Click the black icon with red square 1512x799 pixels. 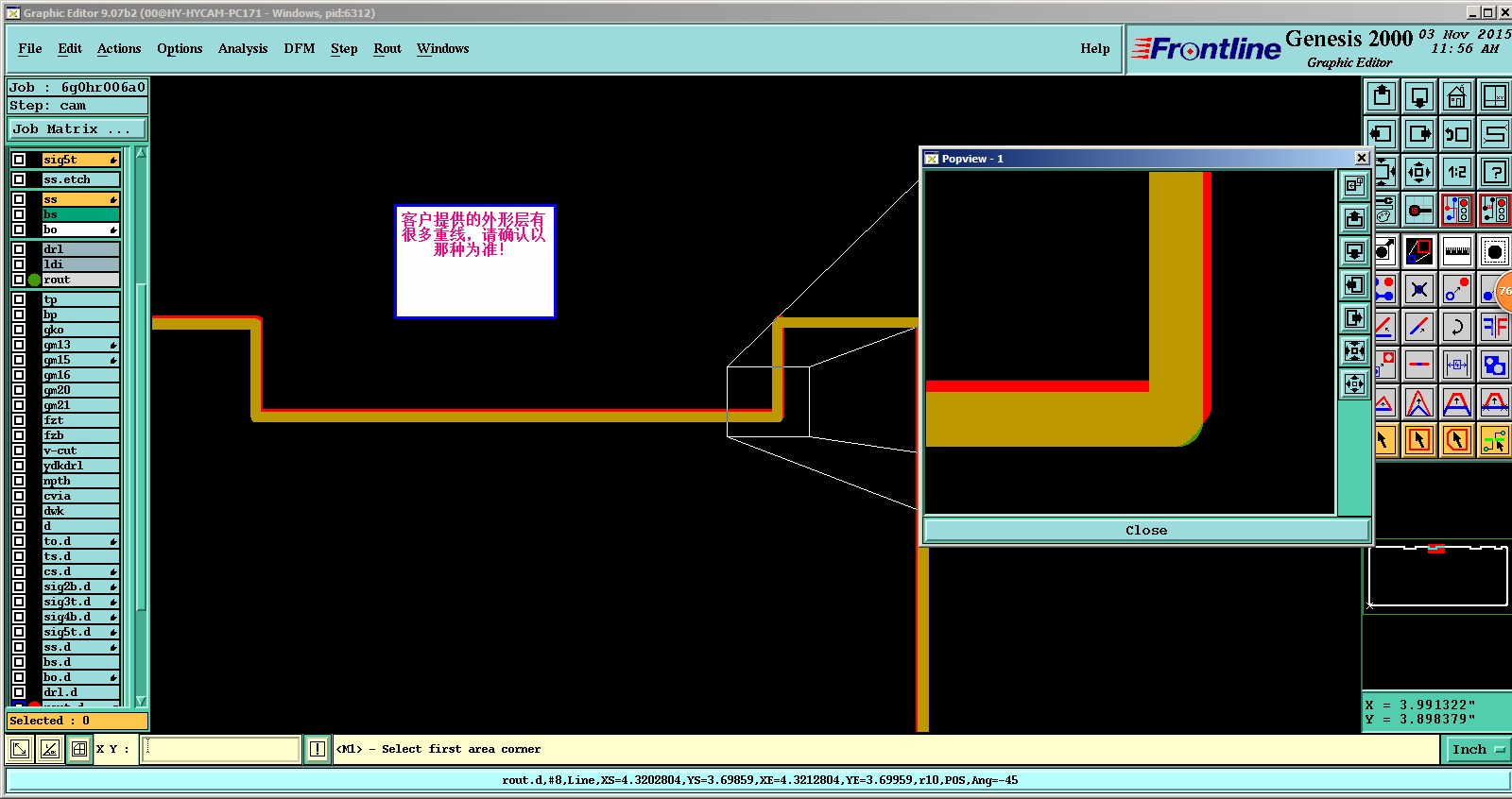1419,251
